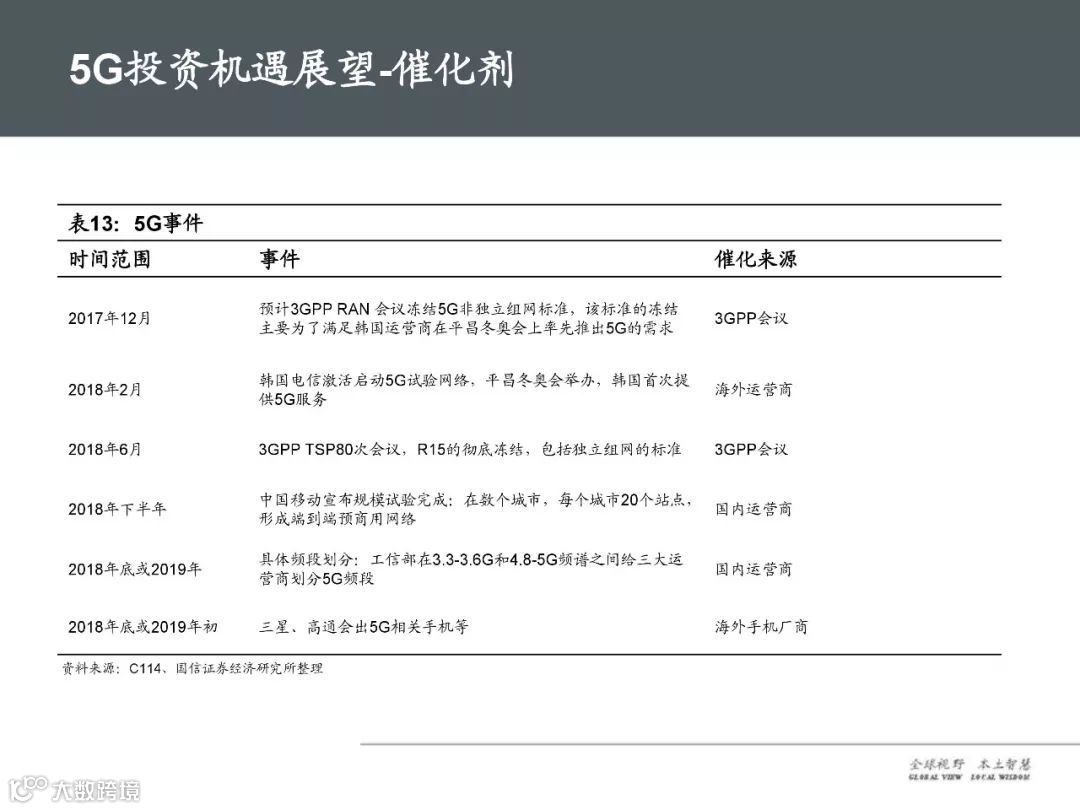Select the date cell 2018年下半年

tap(117, 509)
